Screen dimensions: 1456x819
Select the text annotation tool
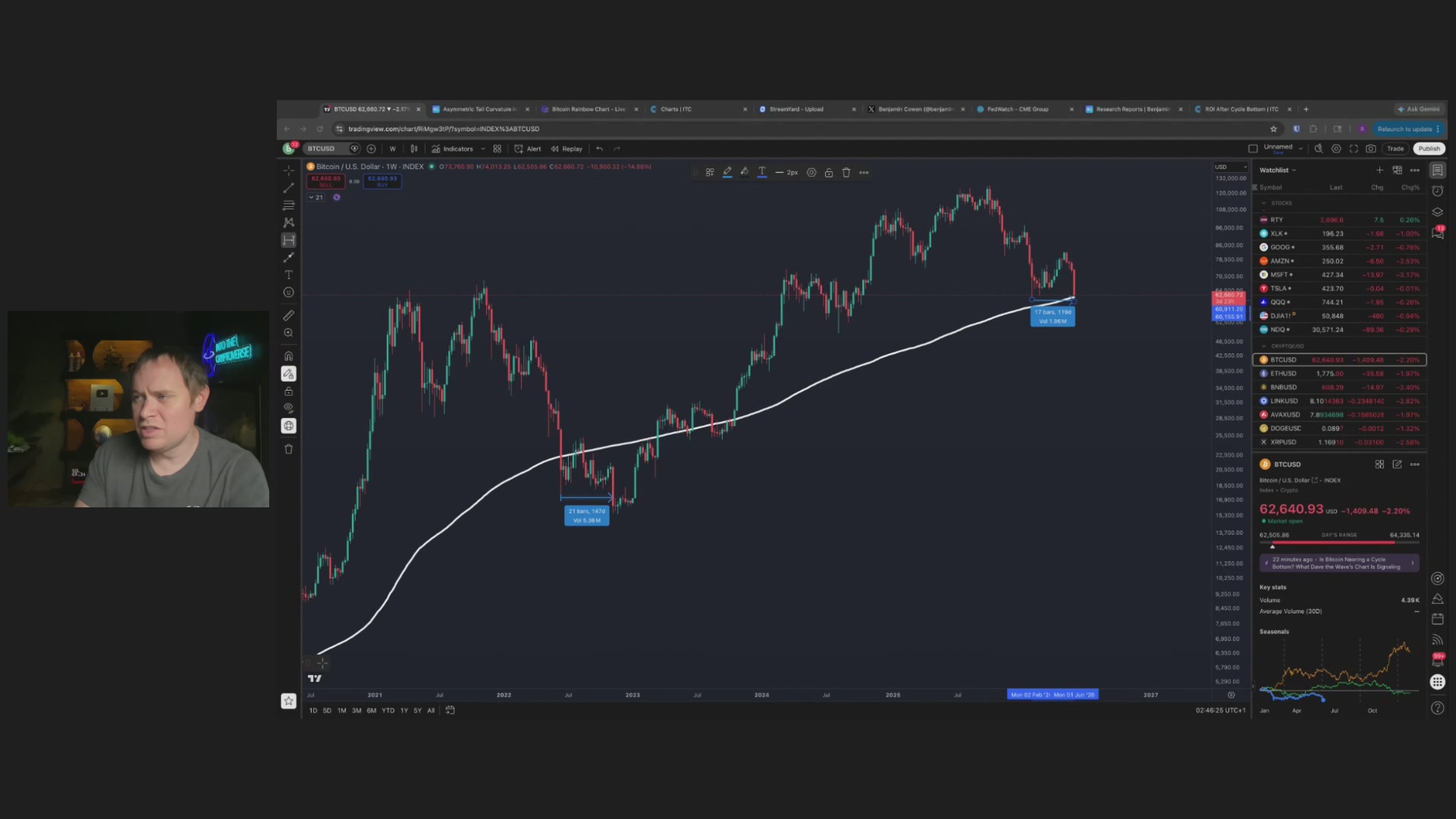[x=289, y=275]
